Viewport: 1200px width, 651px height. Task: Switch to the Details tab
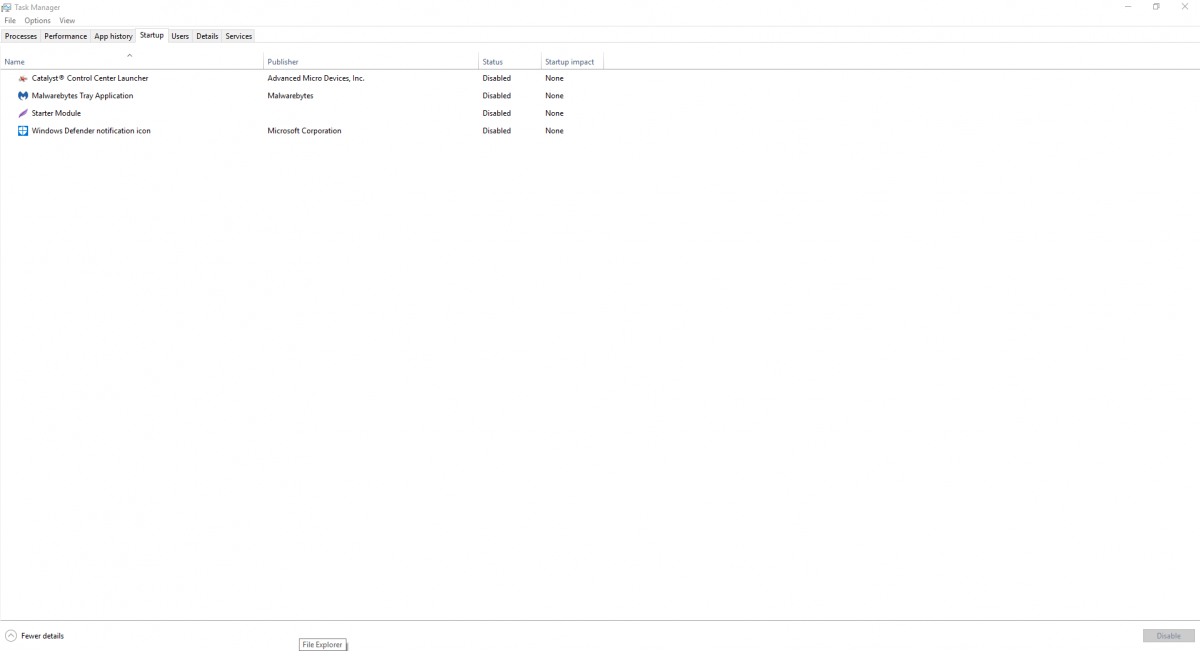(207, 36)
